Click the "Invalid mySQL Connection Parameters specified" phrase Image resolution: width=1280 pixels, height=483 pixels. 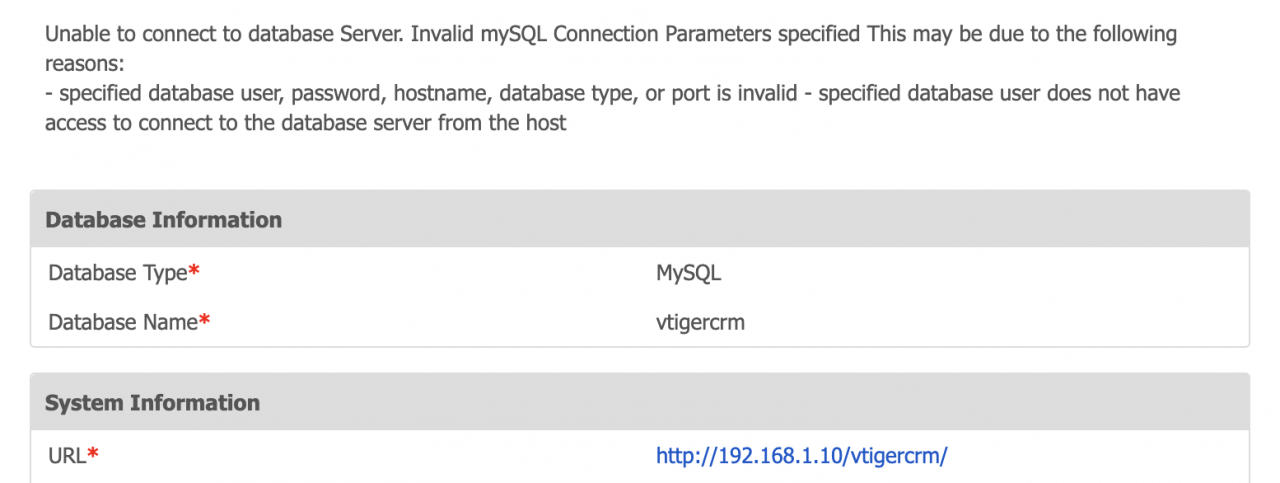(632, 35)
